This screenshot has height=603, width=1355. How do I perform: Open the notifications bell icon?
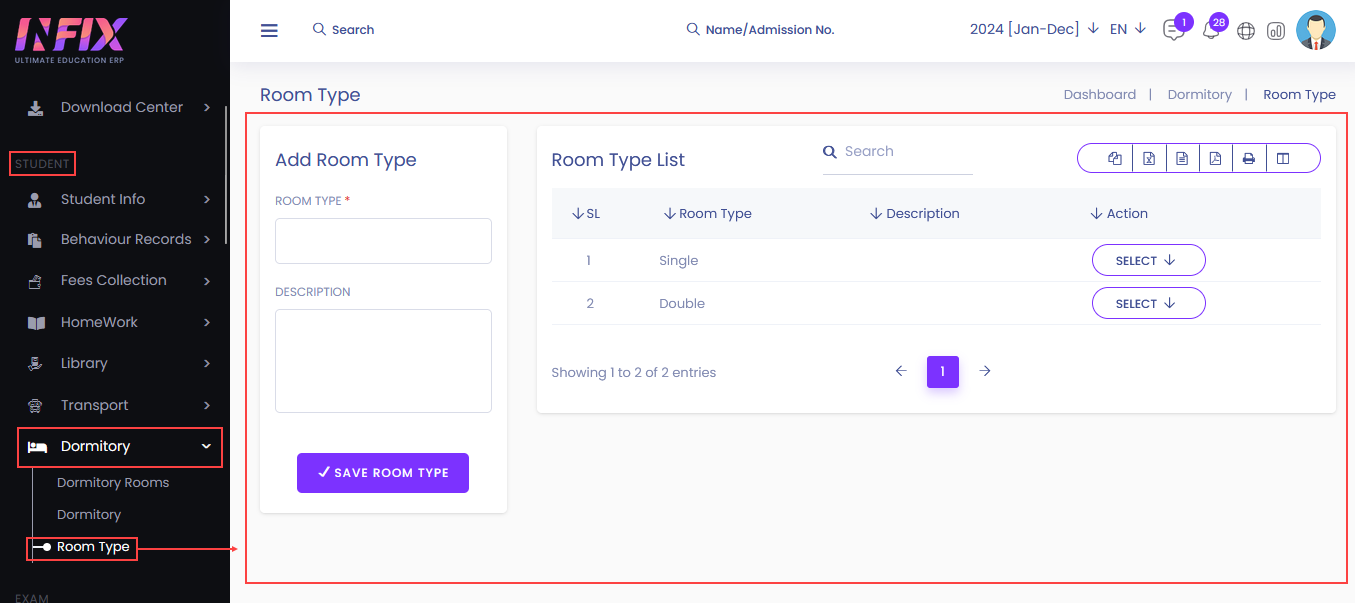(1210, 30)
